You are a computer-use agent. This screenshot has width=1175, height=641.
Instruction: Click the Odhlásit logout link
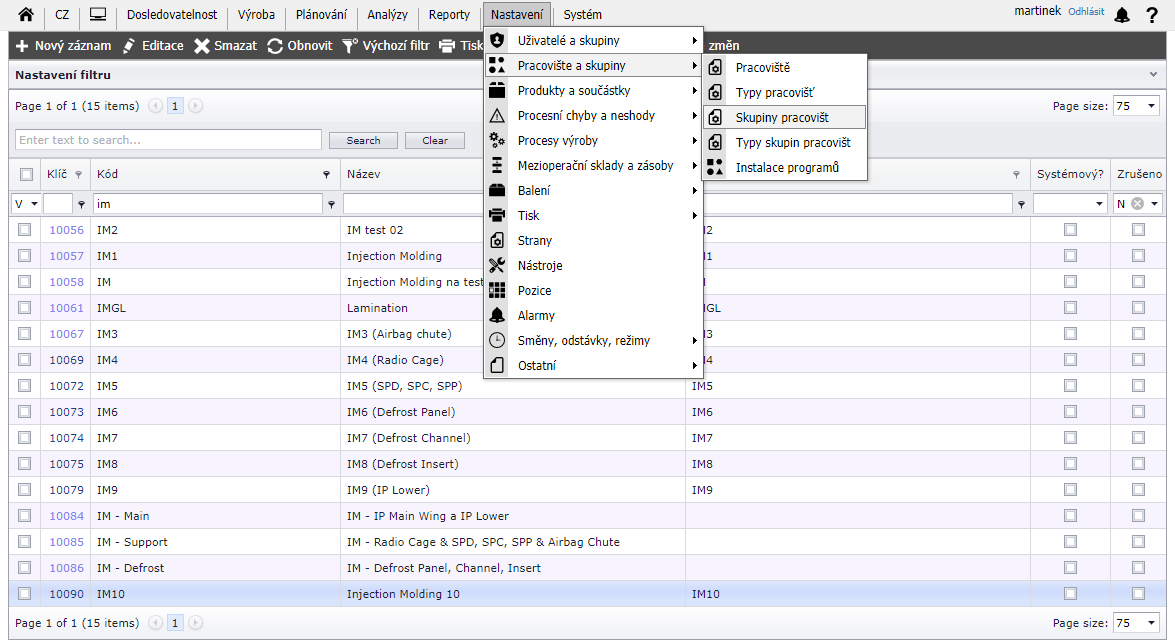(1086, 12)
